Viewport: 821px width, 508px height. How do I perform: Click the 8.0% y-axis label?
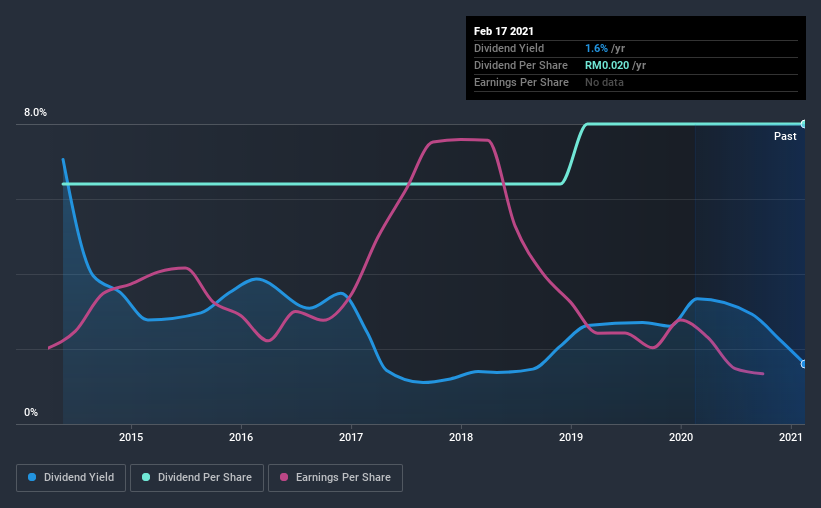click(x=35, y=112)
